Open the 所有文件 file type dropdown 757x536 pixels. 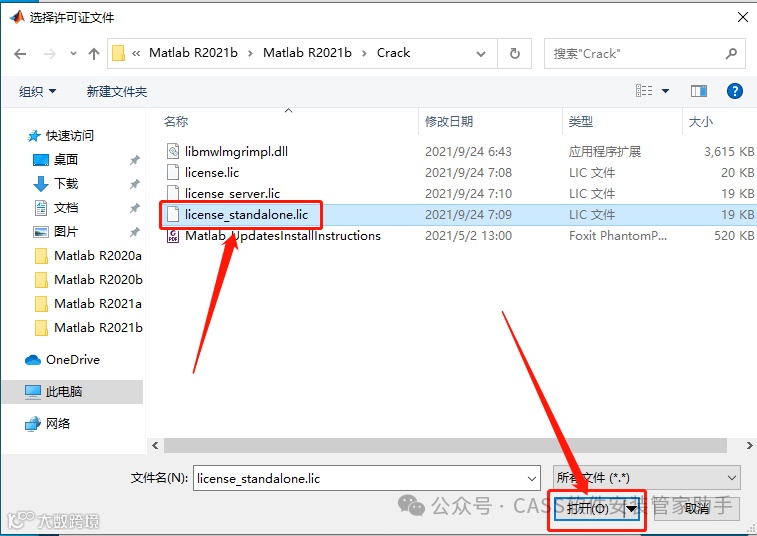(x=646, y=478)
